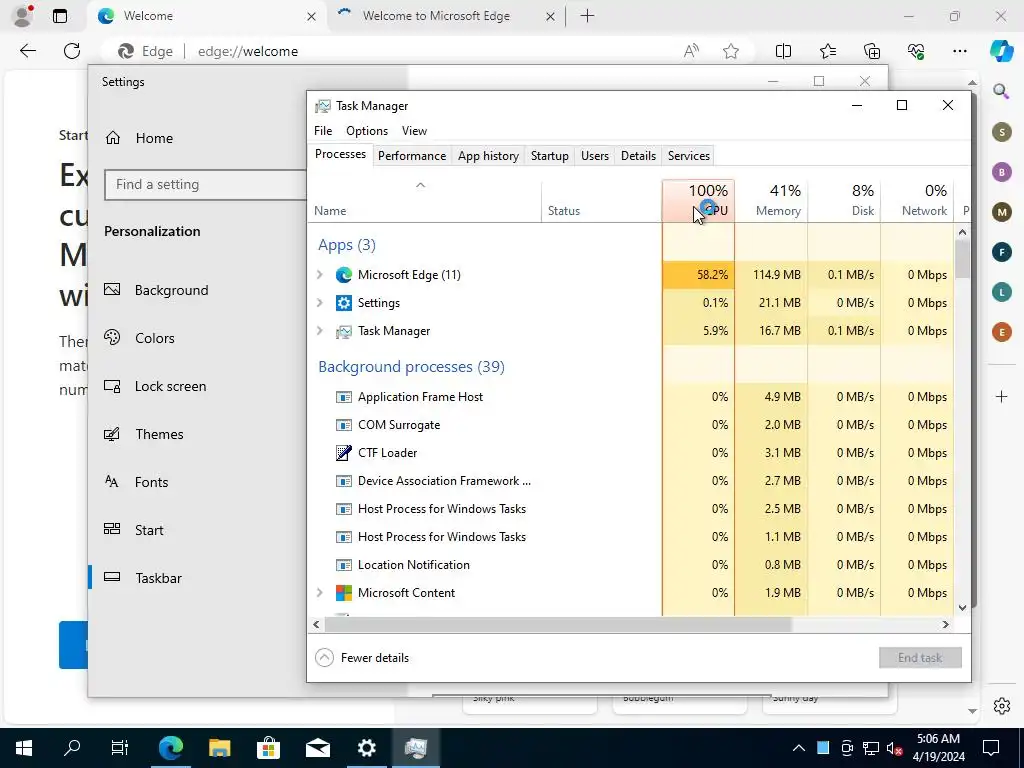Click Home icon in Settings window
1024x768 pixels.
click(x=113, y=138)
